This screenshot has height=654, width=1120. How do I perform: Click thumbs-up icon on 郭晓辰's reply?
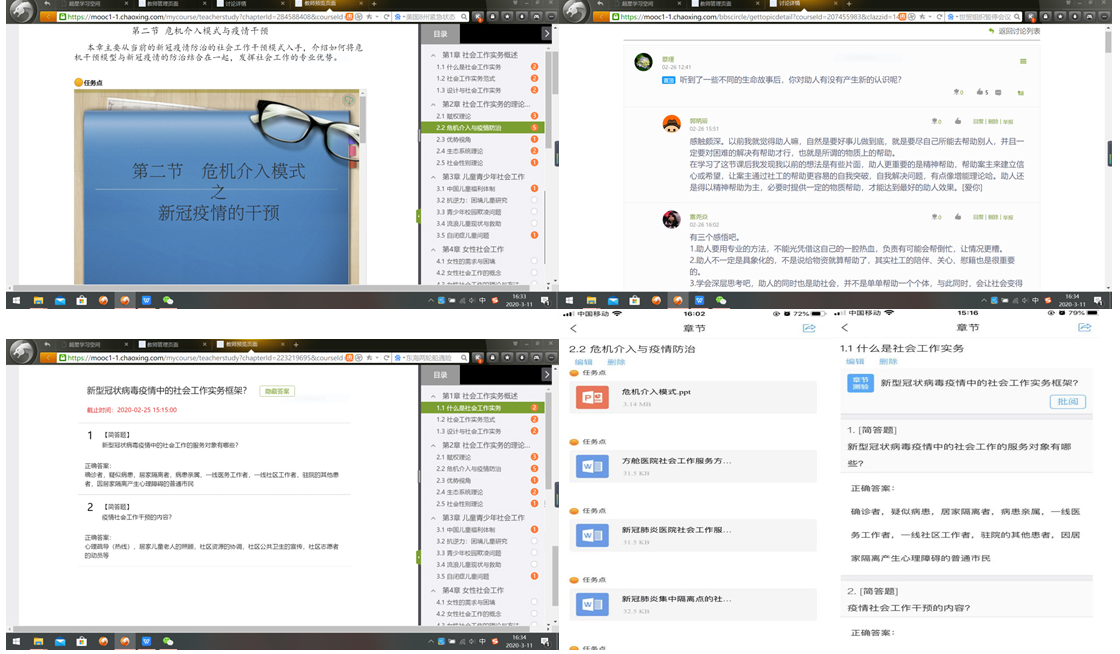(x=958, y=121)
